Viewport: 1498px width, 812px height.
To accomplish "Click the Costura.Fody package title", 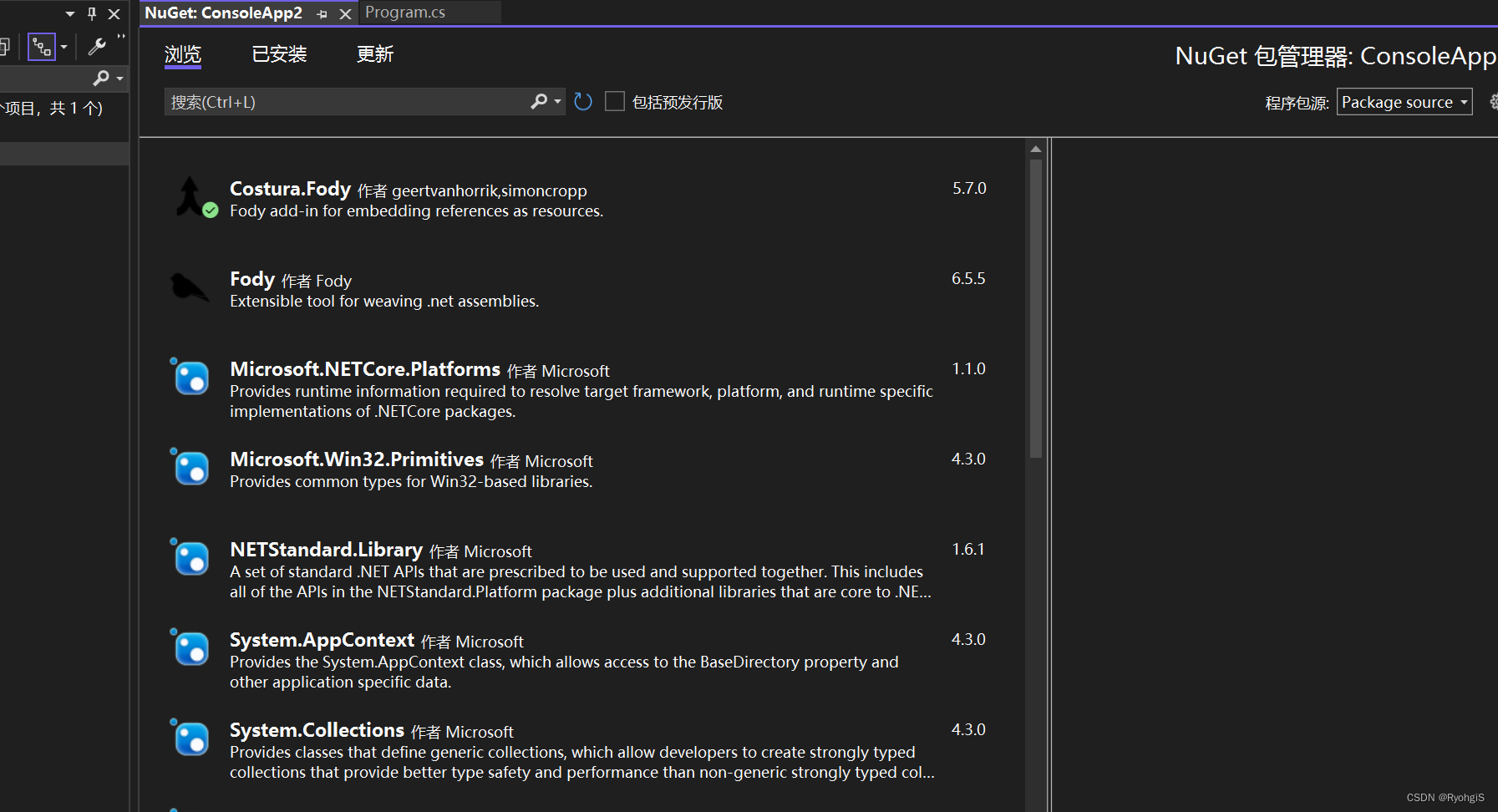I will click(x=290, y=190).
